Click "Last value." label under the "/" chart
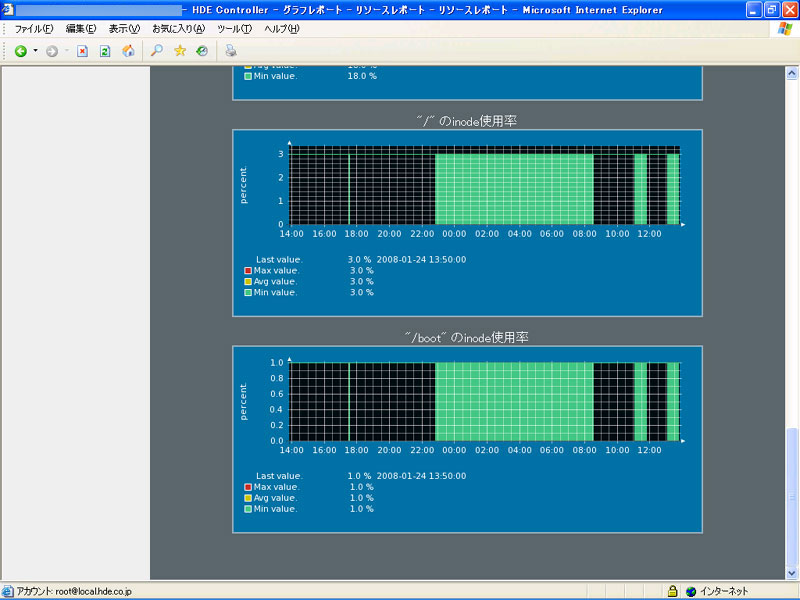Screen dimensions: 800x600 pos(279,260)
